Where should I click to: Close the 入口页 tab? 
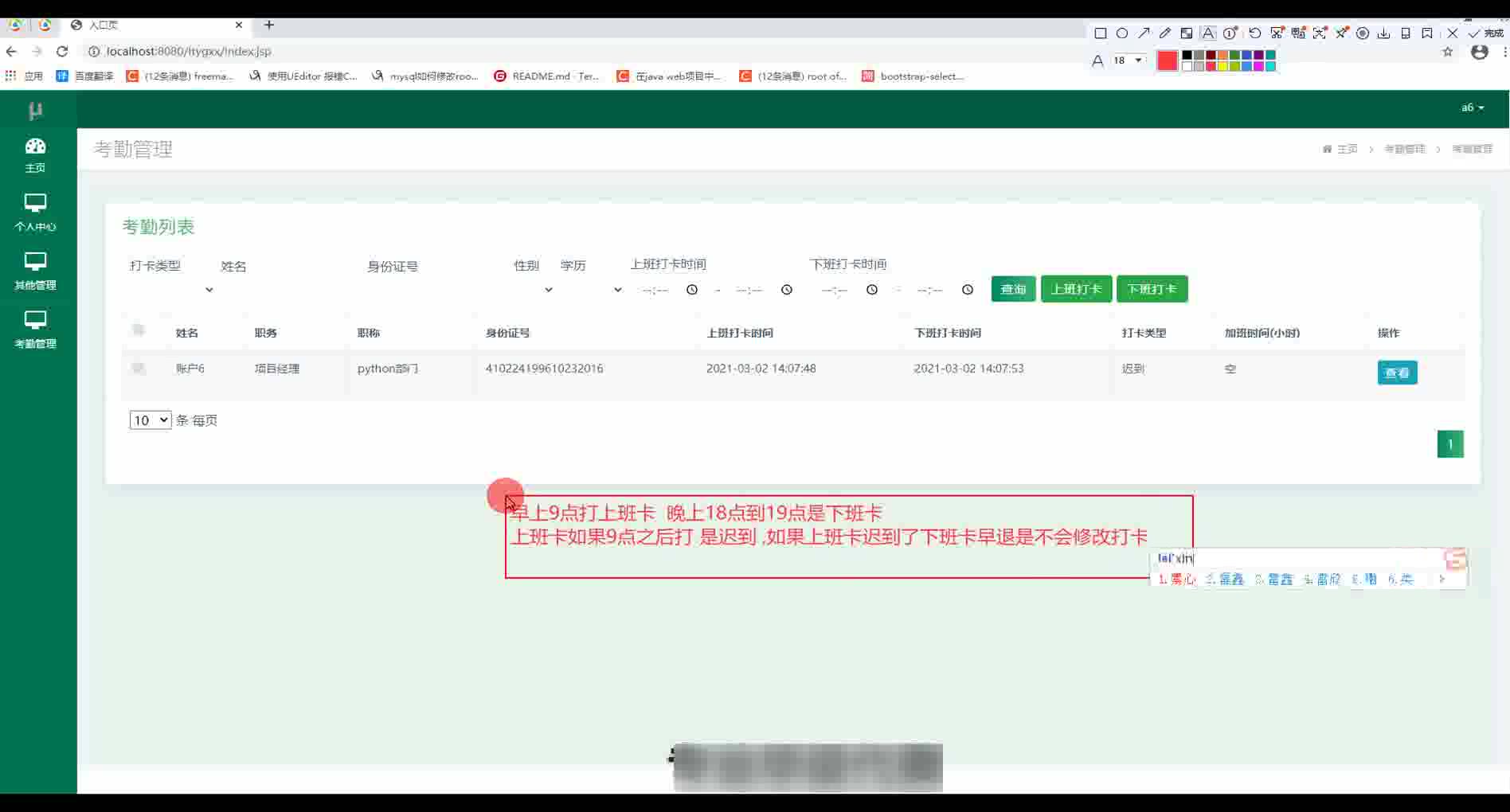238,25
